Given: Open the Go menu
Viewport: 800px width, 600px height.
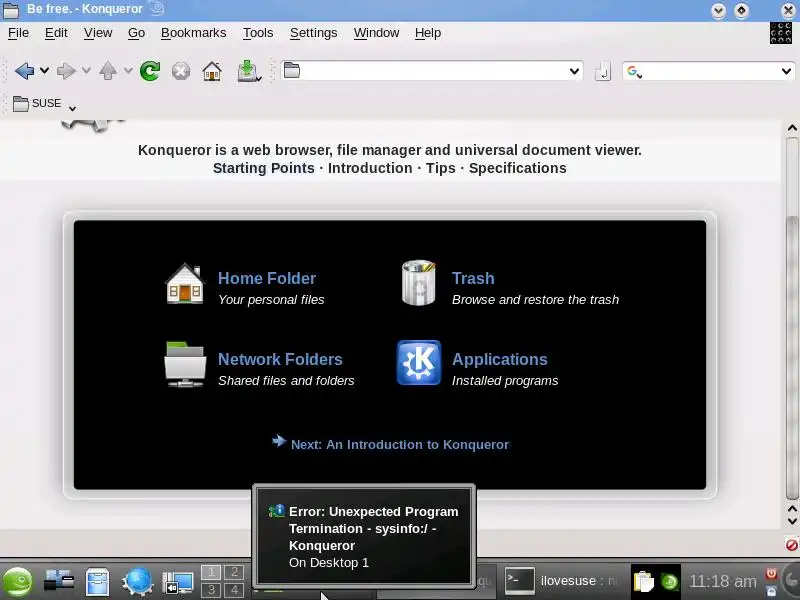Looking at the screenshot, I should 136,33.
